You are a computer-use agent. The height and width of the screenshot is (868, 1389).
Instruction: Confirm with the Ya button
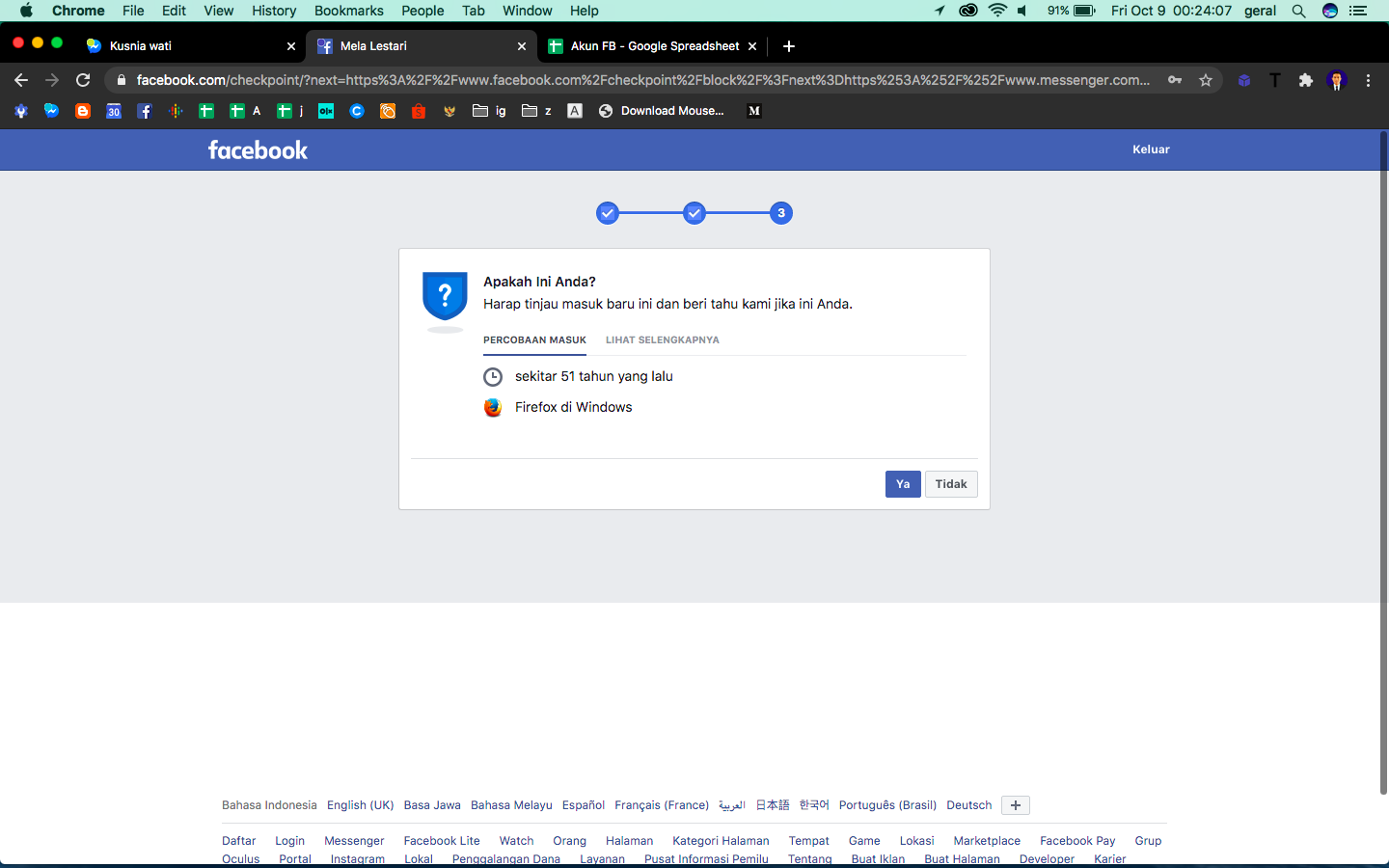click(903, 484)
